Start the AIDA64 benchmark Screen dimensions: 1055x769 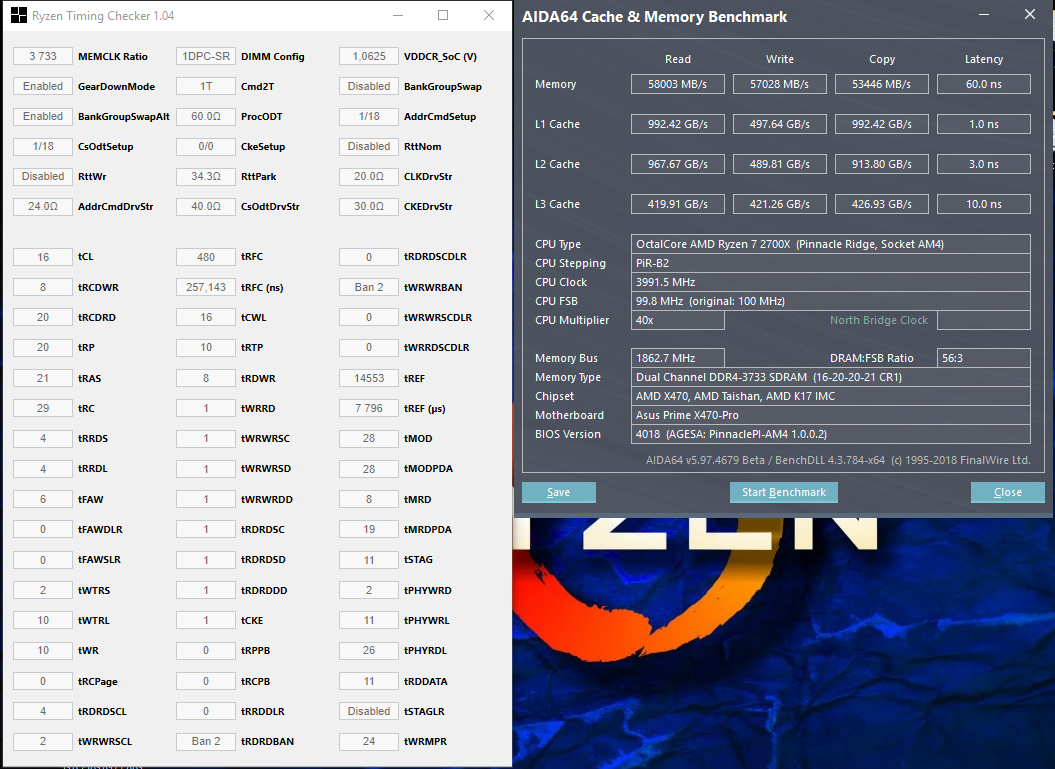[x=784, y=492]
